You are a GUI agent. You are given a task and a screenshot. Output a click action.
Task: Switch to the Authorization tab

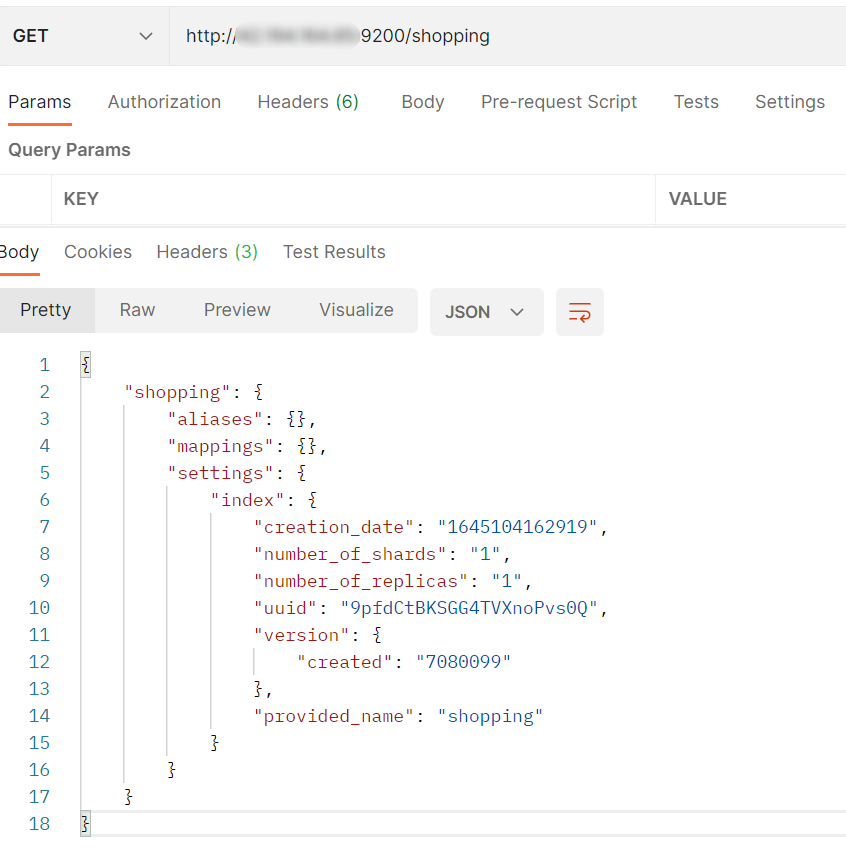point(164,102)
